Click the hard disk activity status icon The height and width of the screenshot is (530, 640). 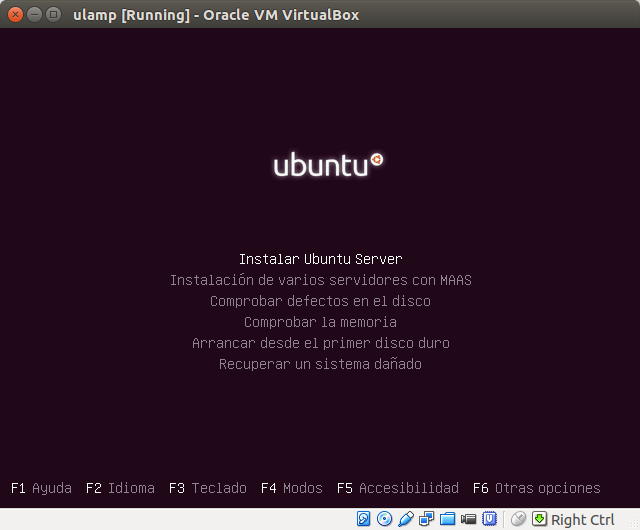(x=363, y=519)
